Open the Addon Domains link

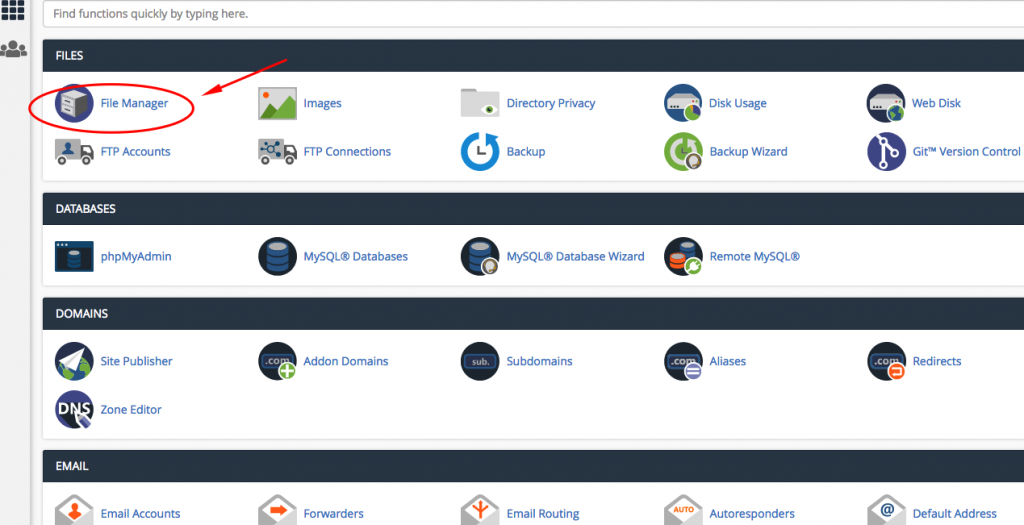tap(345, 361)
